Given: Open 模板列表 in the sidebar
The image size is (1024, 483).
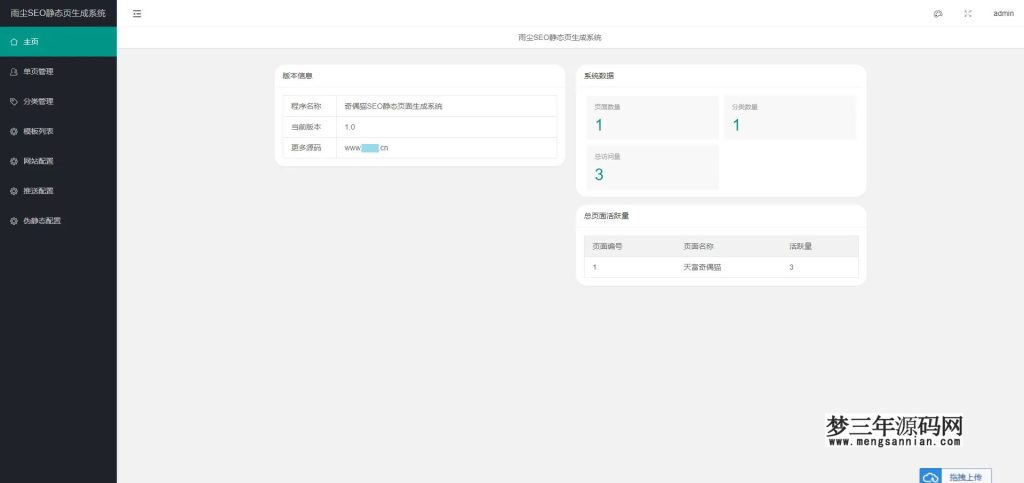Looking at the screenshot, I should 58,131.
